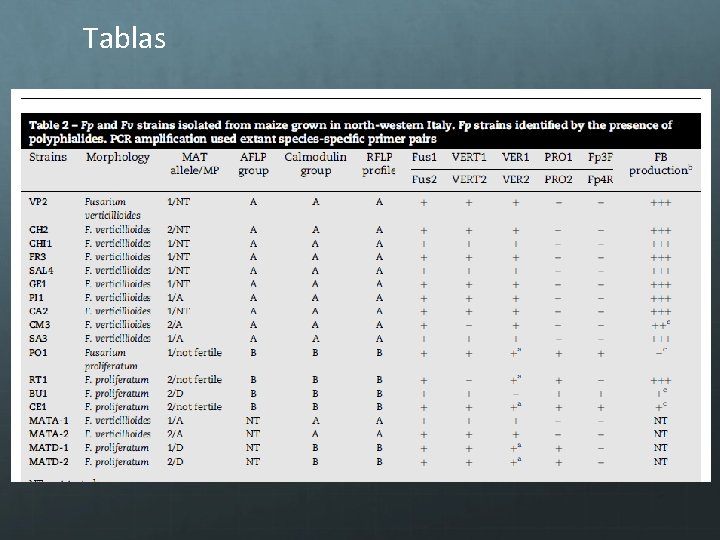Click '2/A' in the CM3 row
The image size is (720, 540).
pos(175,325)
